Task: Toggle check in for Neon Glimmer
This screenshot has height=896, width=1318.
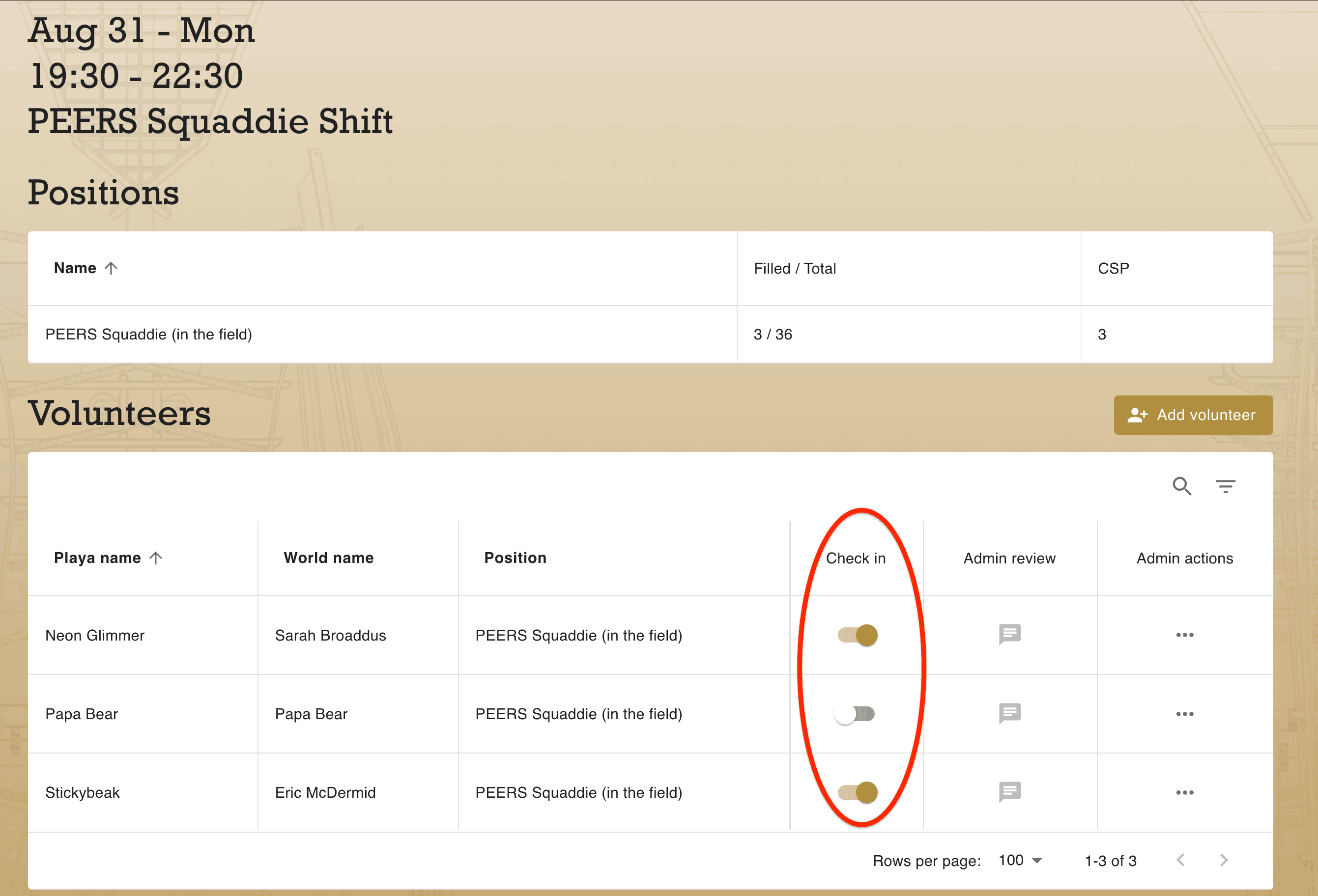Action: click(858, 635)
